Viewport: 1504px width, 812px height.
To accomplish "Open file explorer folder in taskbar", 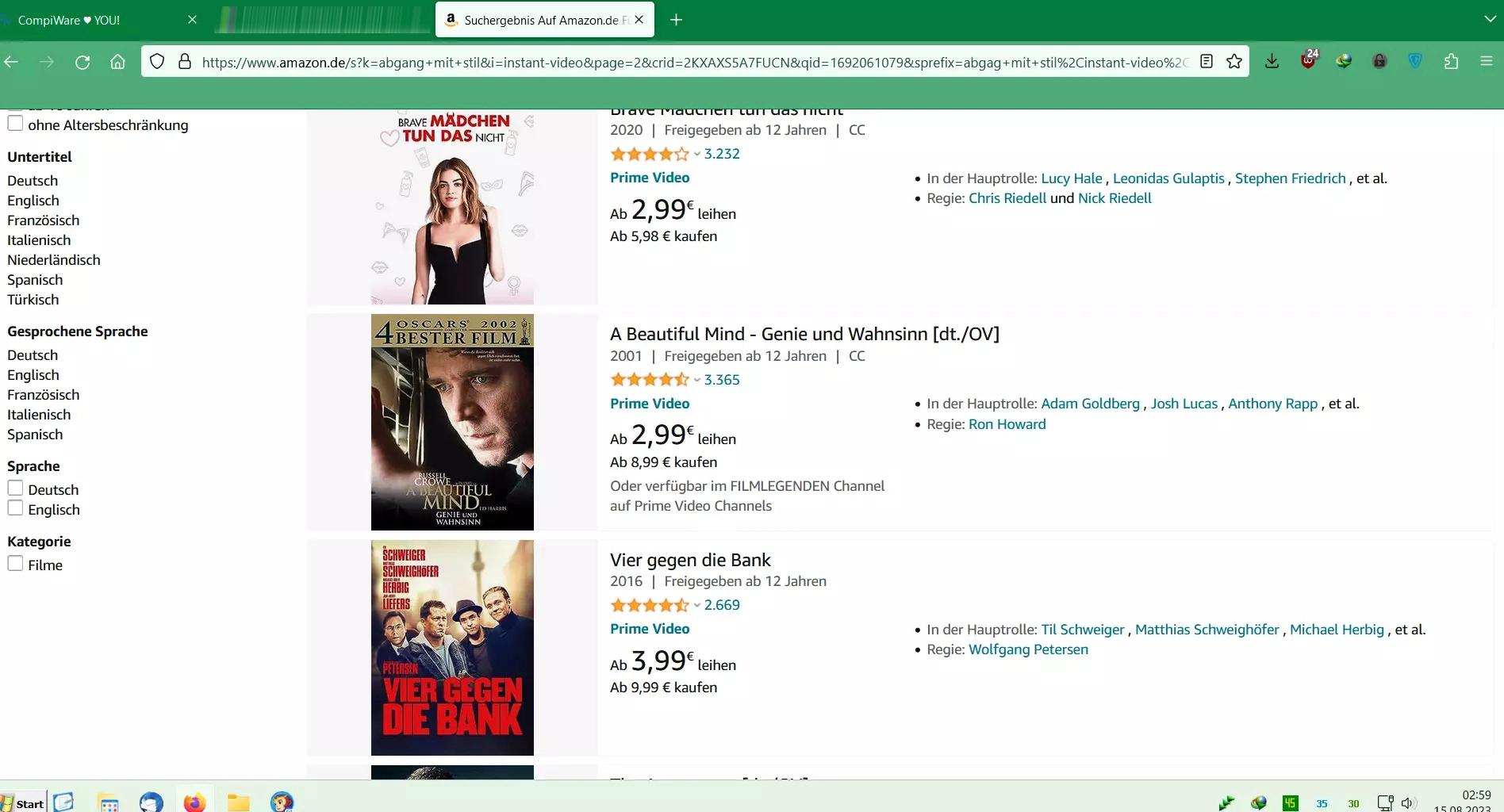I will (x=238, y=802).
